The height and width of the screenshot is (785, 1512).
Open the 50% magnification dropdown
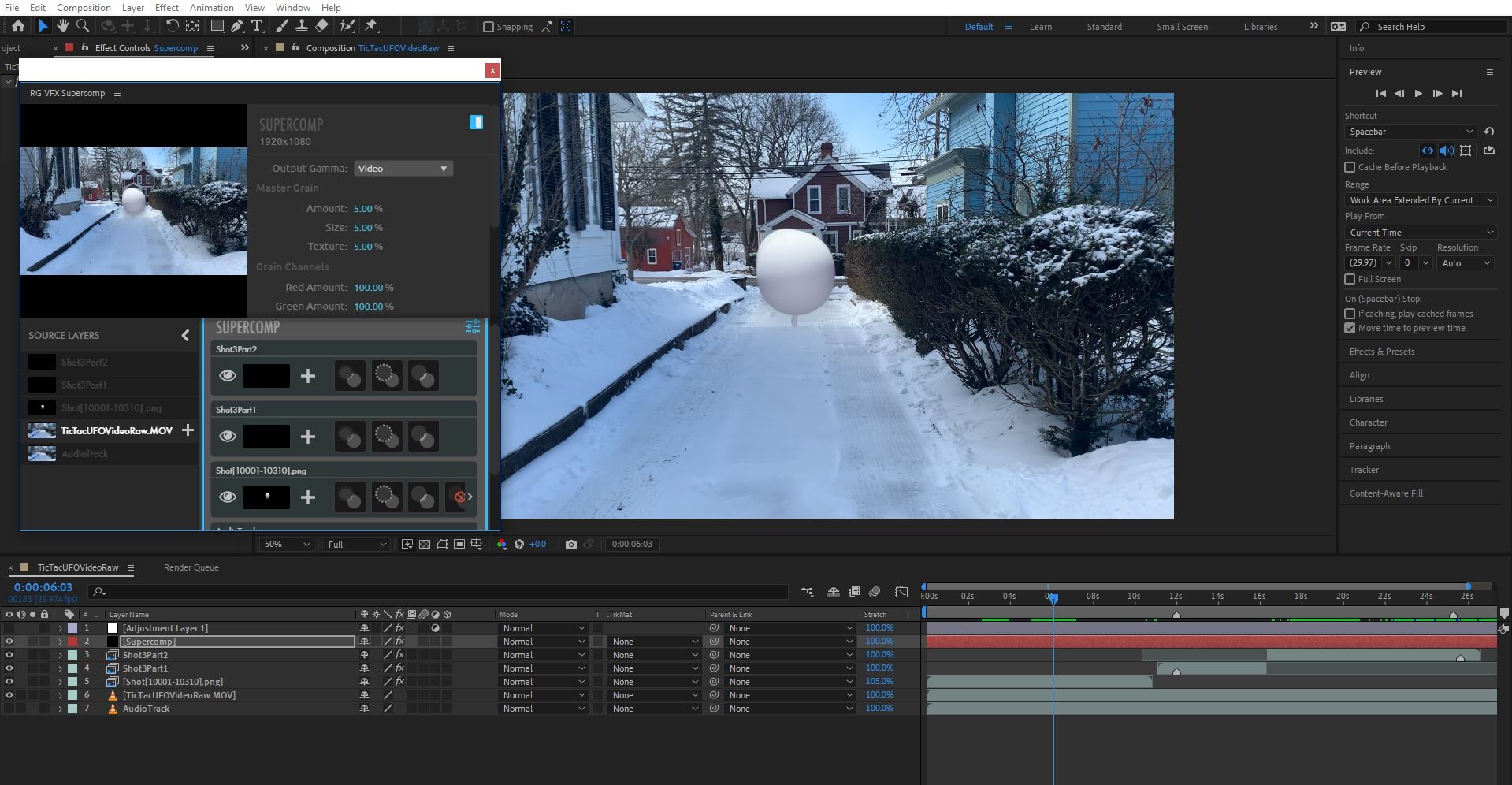coord(286,545)
